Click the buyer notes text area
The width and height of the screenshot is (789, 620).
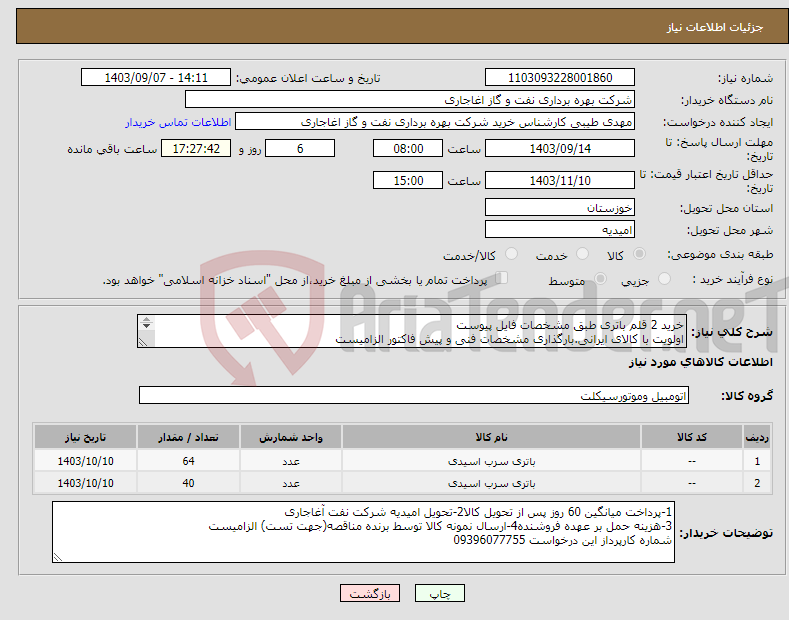(363, 532)
